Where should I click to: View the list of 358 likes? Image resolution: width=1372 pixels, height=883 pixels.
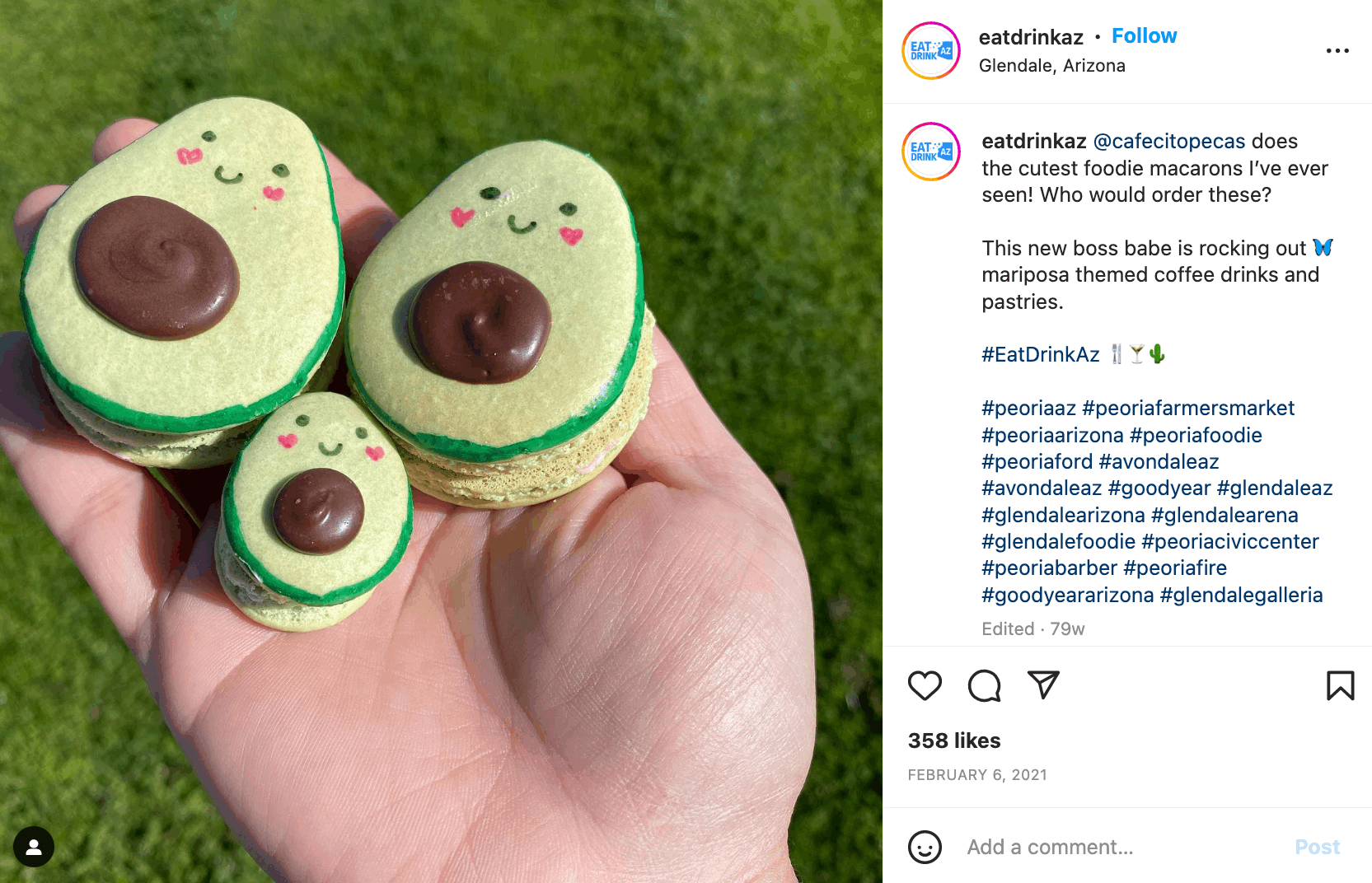[x=954, y=741]
